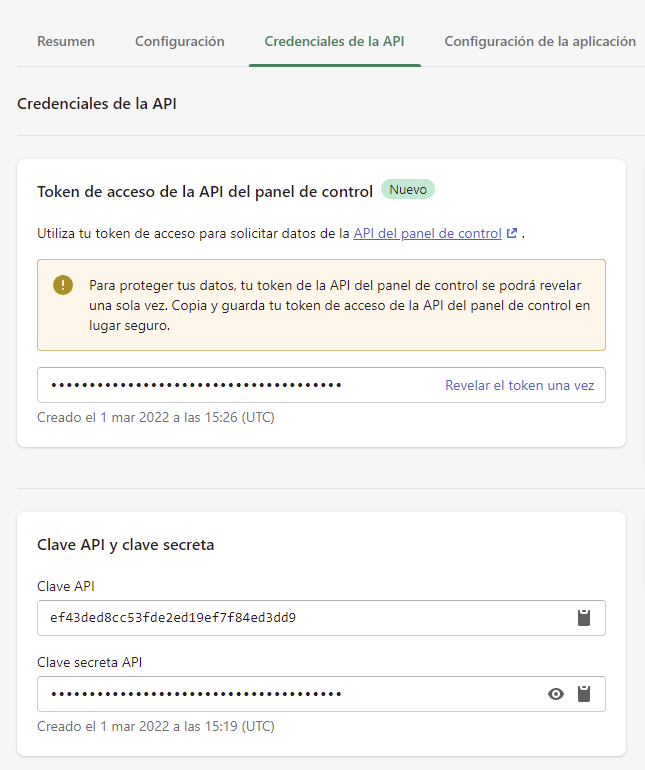Switch to the Configuración tab
The height and width of the screenshot is (770, 645).
pos(180,41)
